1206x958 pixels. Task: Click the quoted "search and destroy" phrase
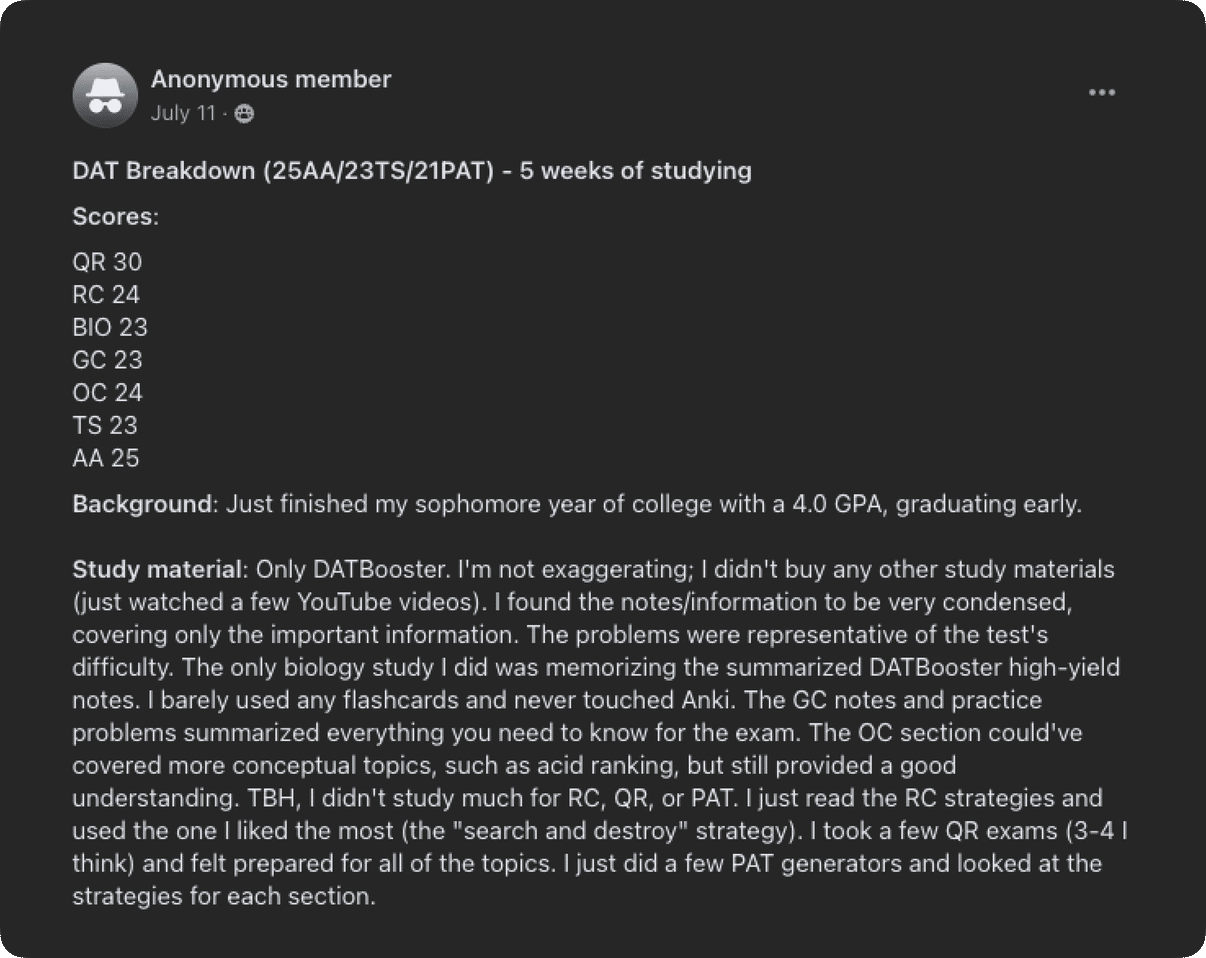(566, 831)
